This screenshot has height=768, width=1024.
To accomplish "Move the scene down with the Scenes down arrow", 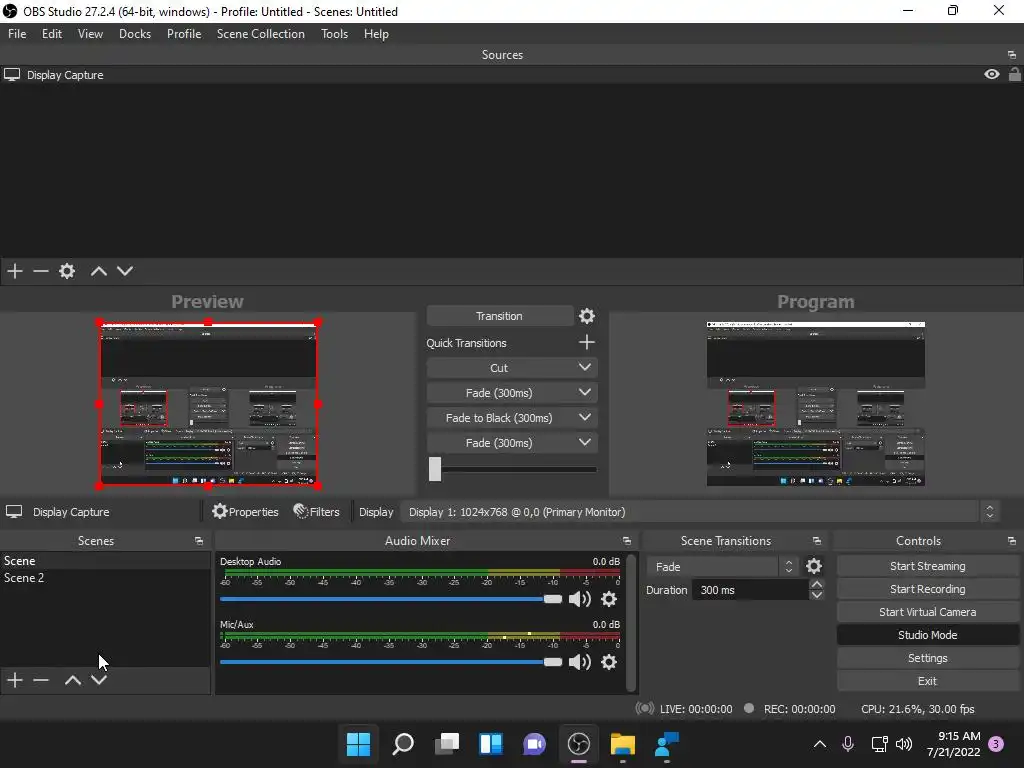I will coord(99,680).
